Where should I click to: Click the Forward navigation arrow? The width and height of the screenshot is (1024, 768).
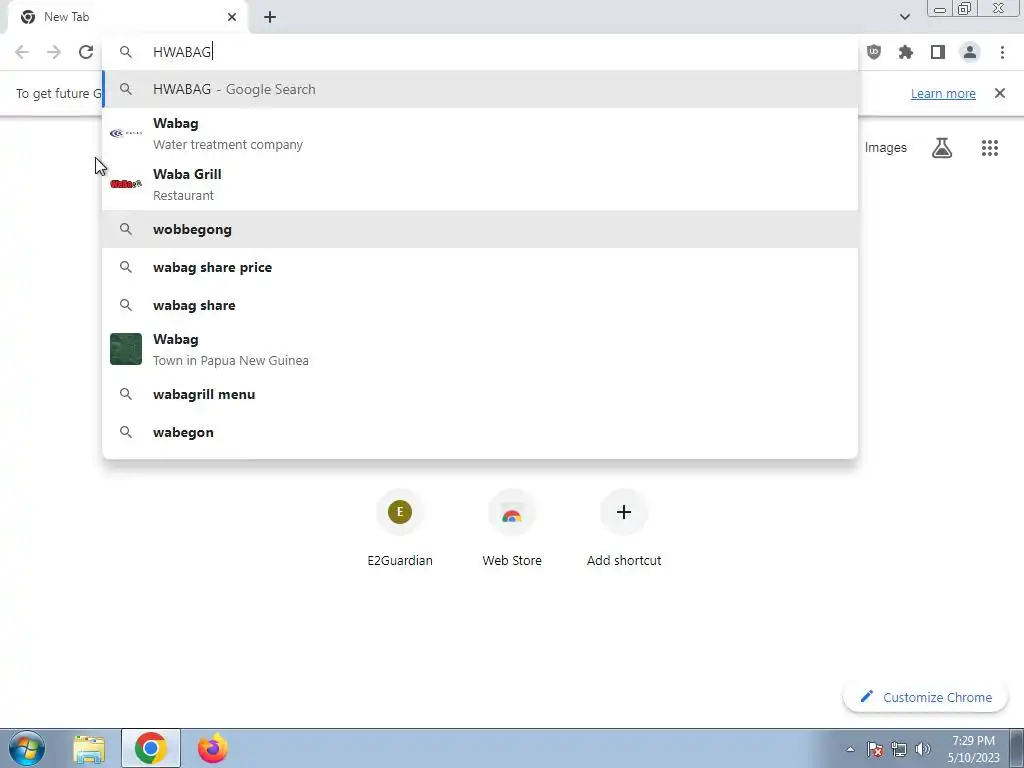click(x=54, y=52)
